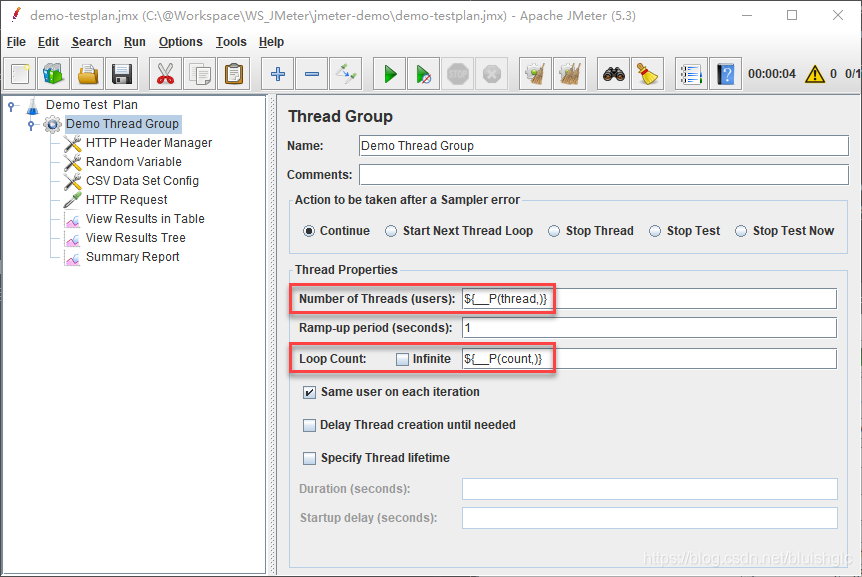
Task: Select View Results Tree listener
Action: tap(135, 238)
